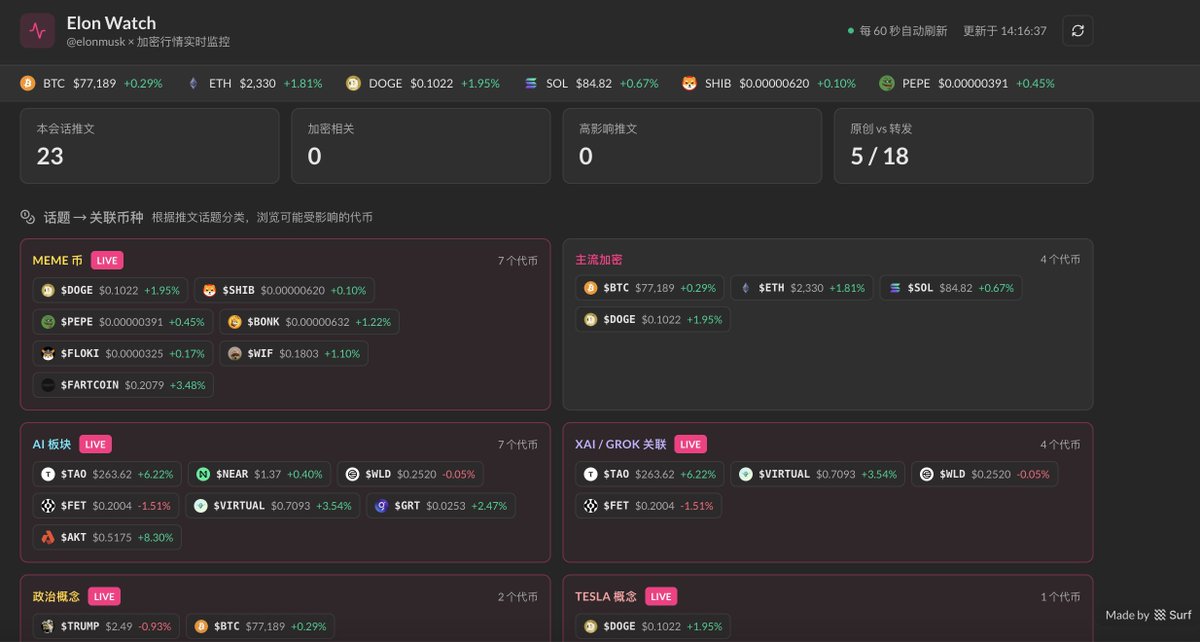Screen dimensions: 1200x642
Task: Click the MEME 币 card title
Action: [58, 260]
